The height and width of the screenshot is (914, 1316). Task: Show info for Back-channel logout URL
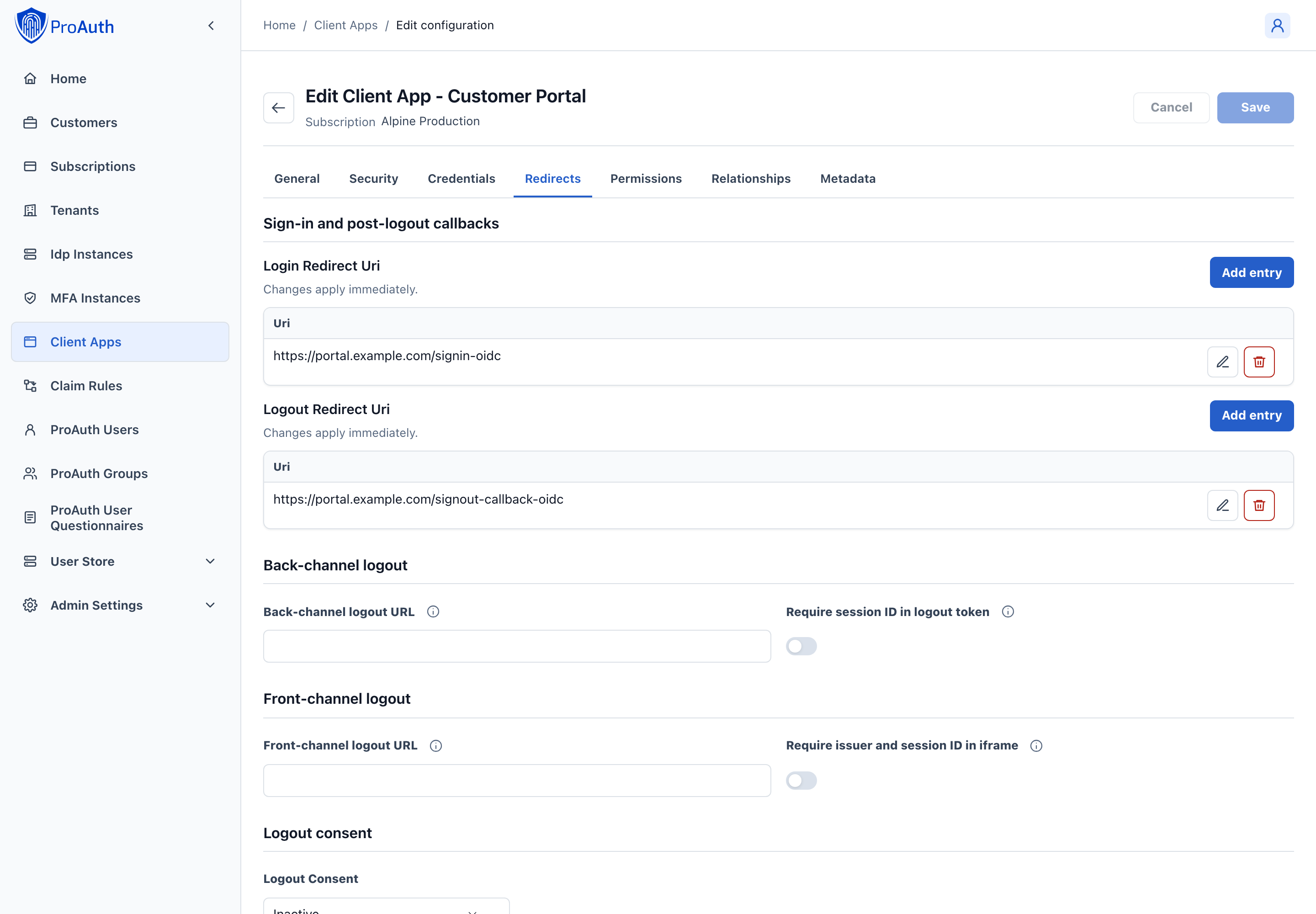[433, 611]
